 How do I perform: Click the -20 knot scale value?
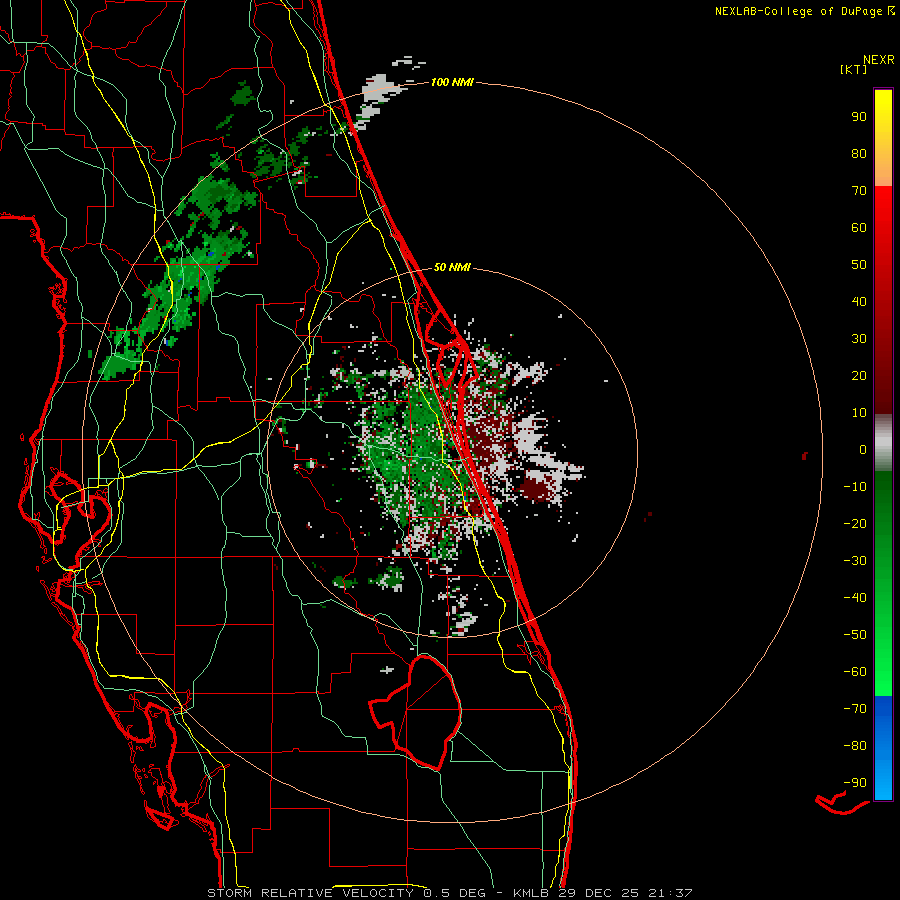[x=855, y=524]
